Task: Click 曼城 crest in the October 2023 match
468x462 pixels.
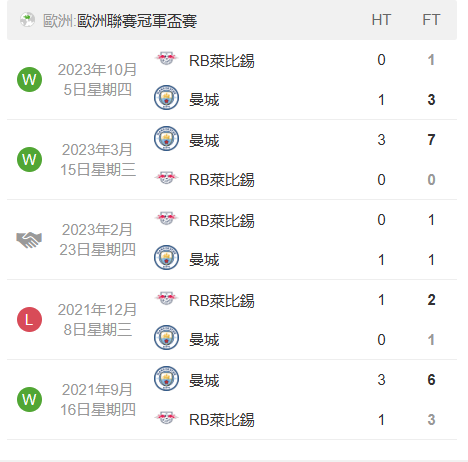Action: click(166, 98)
